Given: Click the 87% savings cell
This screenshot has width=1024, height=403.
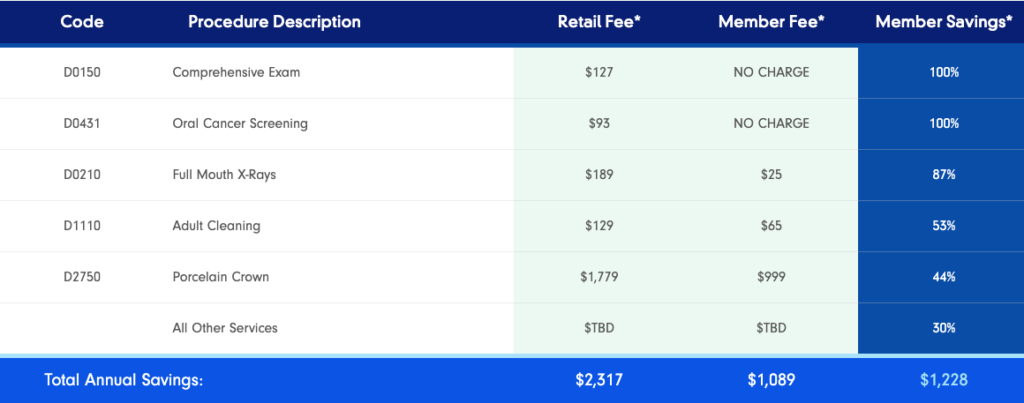Looking at the screenshot, I should (x=944, y=175).
